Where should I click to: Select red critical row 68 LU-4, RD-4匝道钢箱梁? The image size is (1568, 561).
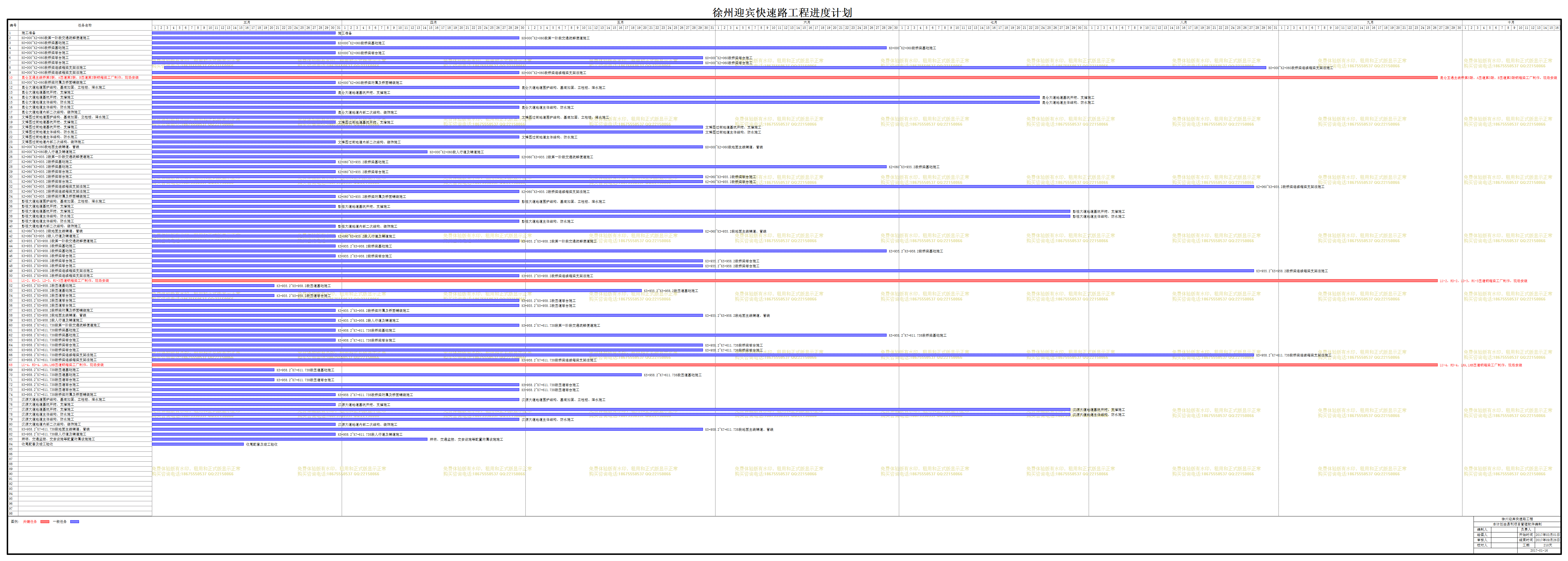coord(80,365)
